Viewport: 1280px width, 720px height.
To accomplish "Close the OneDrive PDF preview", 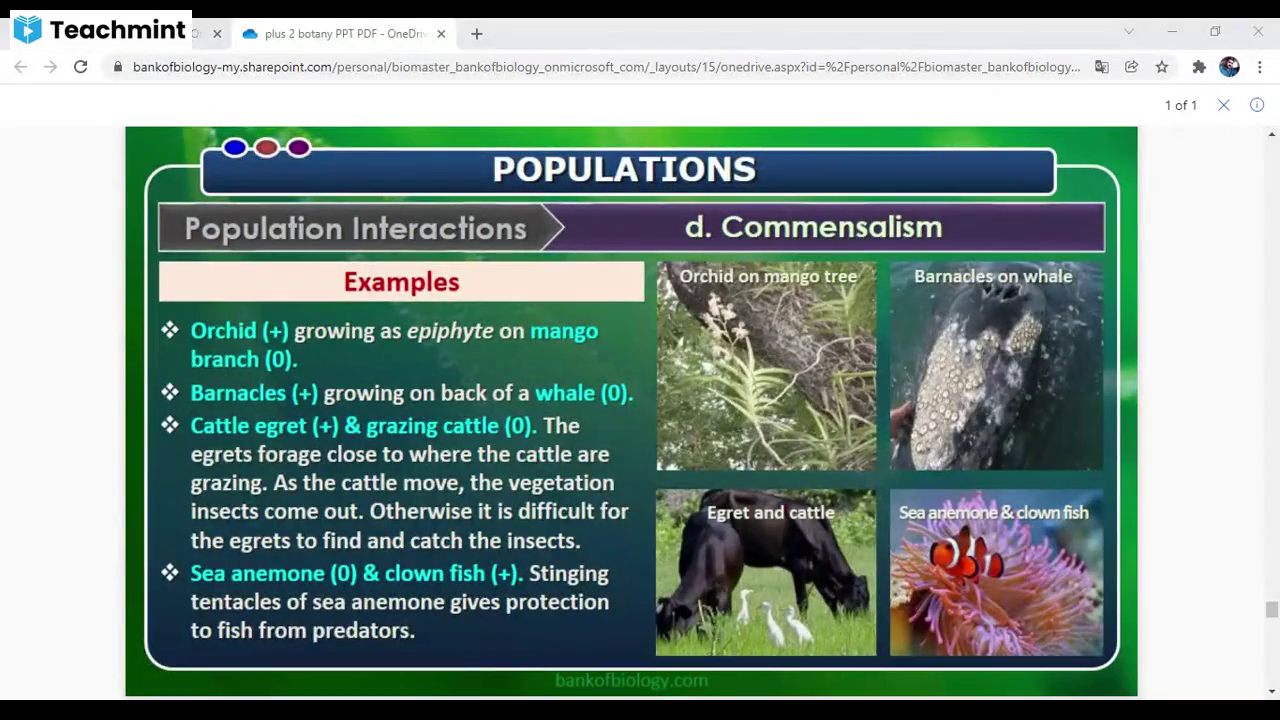I will 1223,105.
